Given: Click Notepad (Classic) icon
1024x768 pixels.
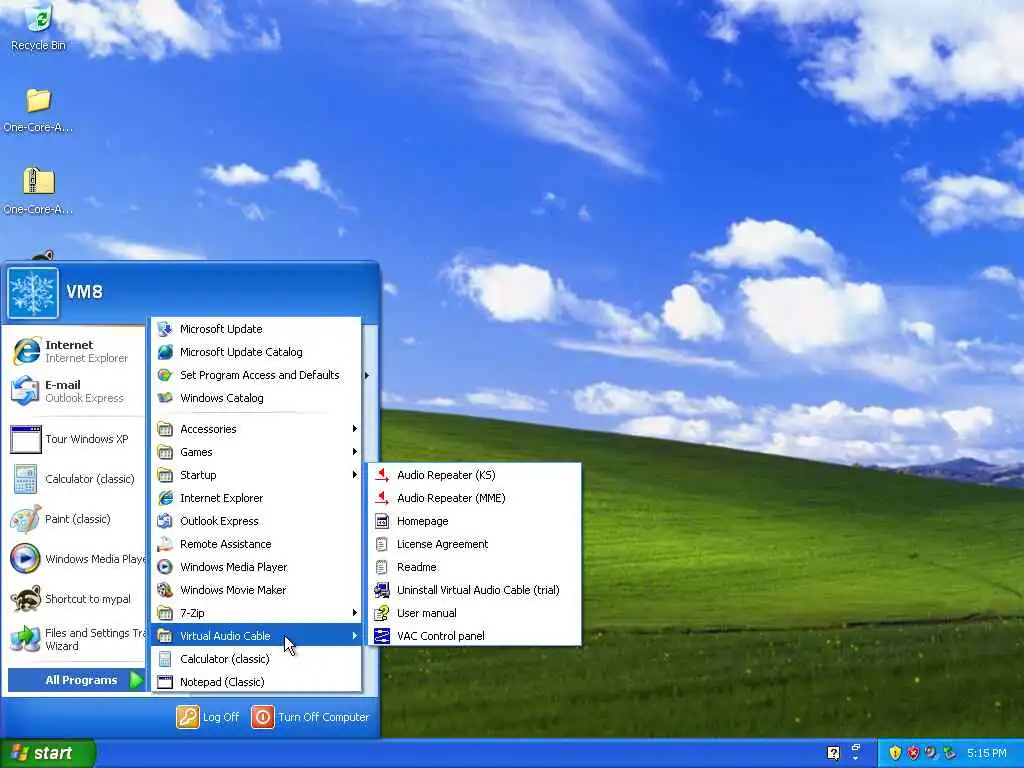Looking at the screenshot, I should coord(165,682).
